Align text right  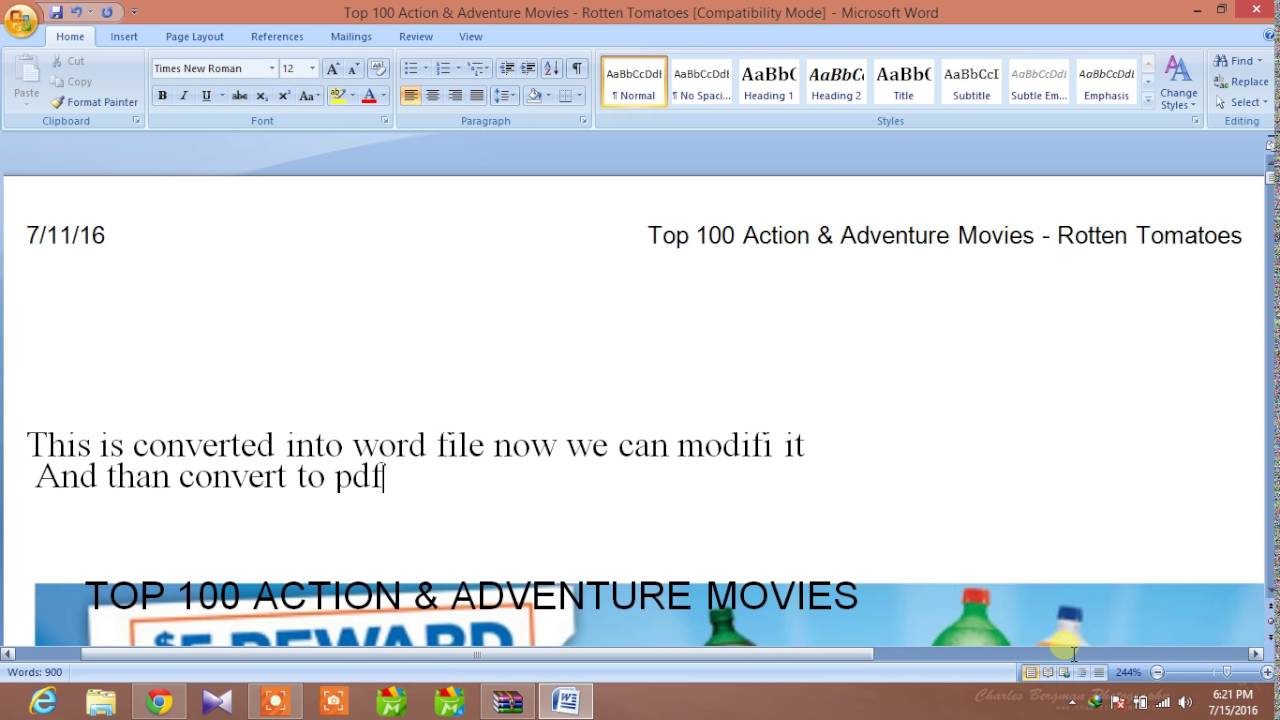(455, 96)
